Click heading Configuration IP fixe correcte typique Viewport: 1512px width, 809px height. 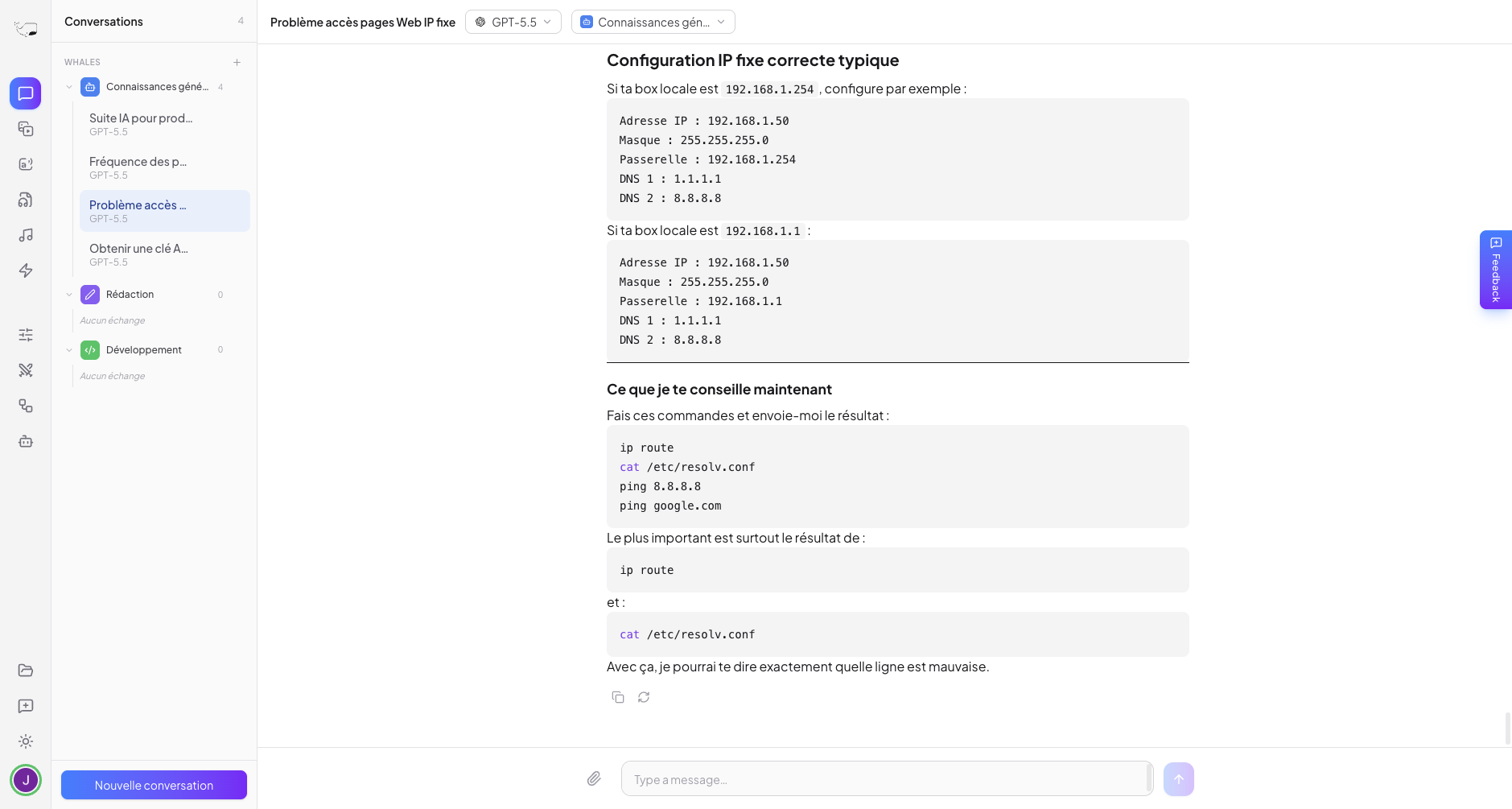pyautogui.click(x=752, y=60)
